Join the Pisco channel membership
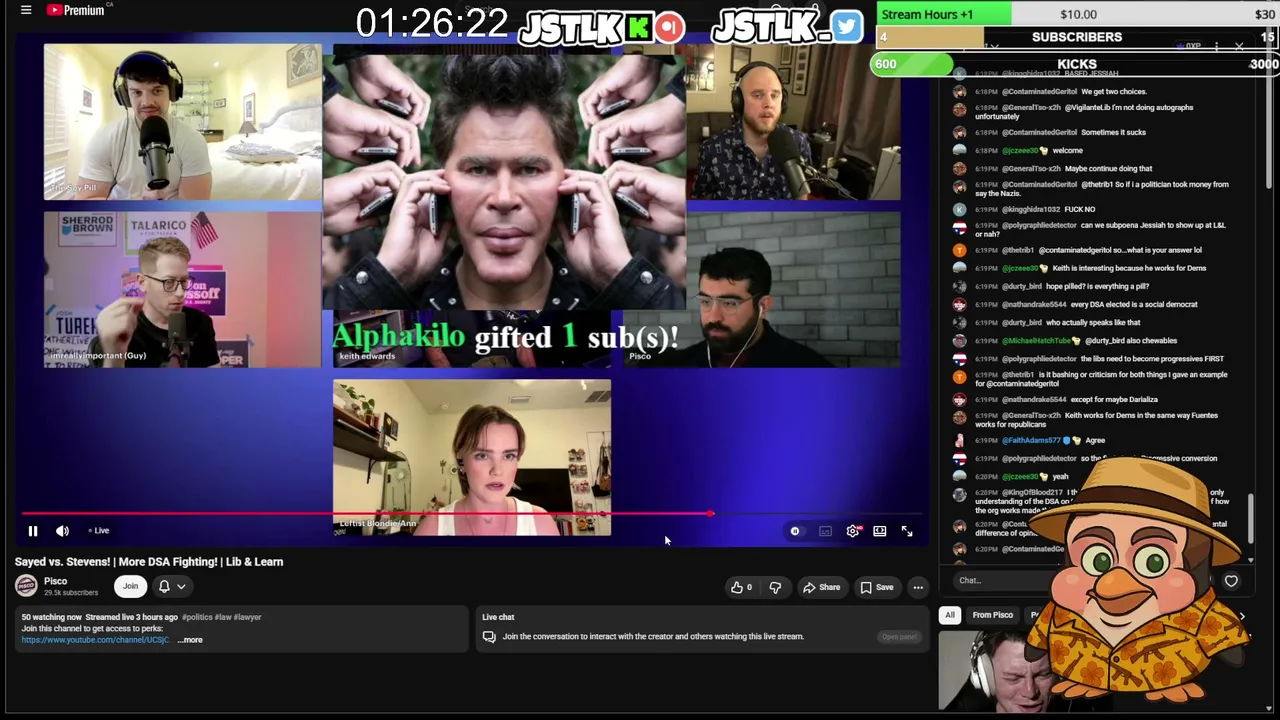The image size is (1280, 720). [x=130, y=587]
